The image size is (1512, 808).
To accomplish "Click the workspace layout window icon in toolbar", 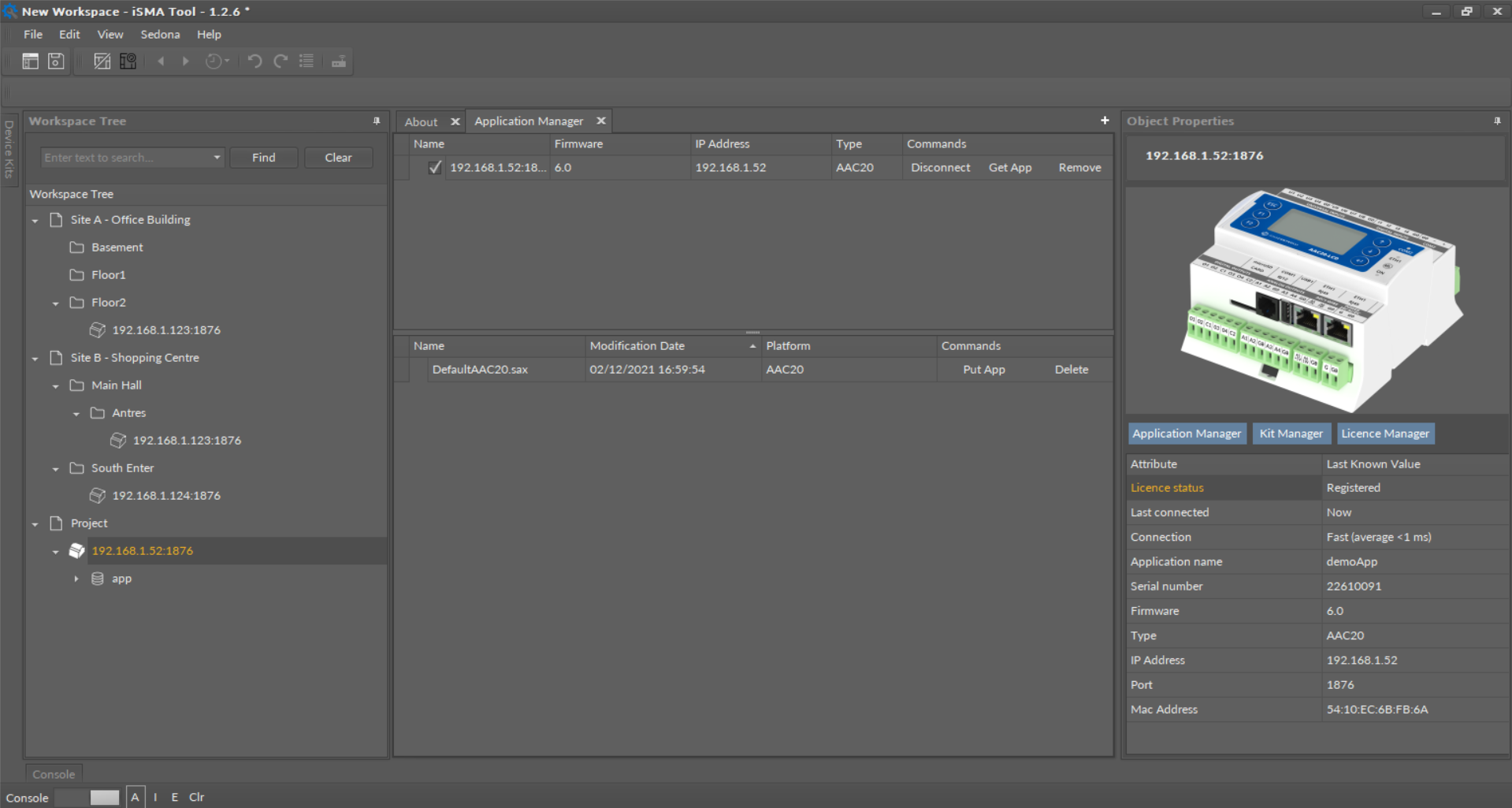I will (x=30, y=61).
